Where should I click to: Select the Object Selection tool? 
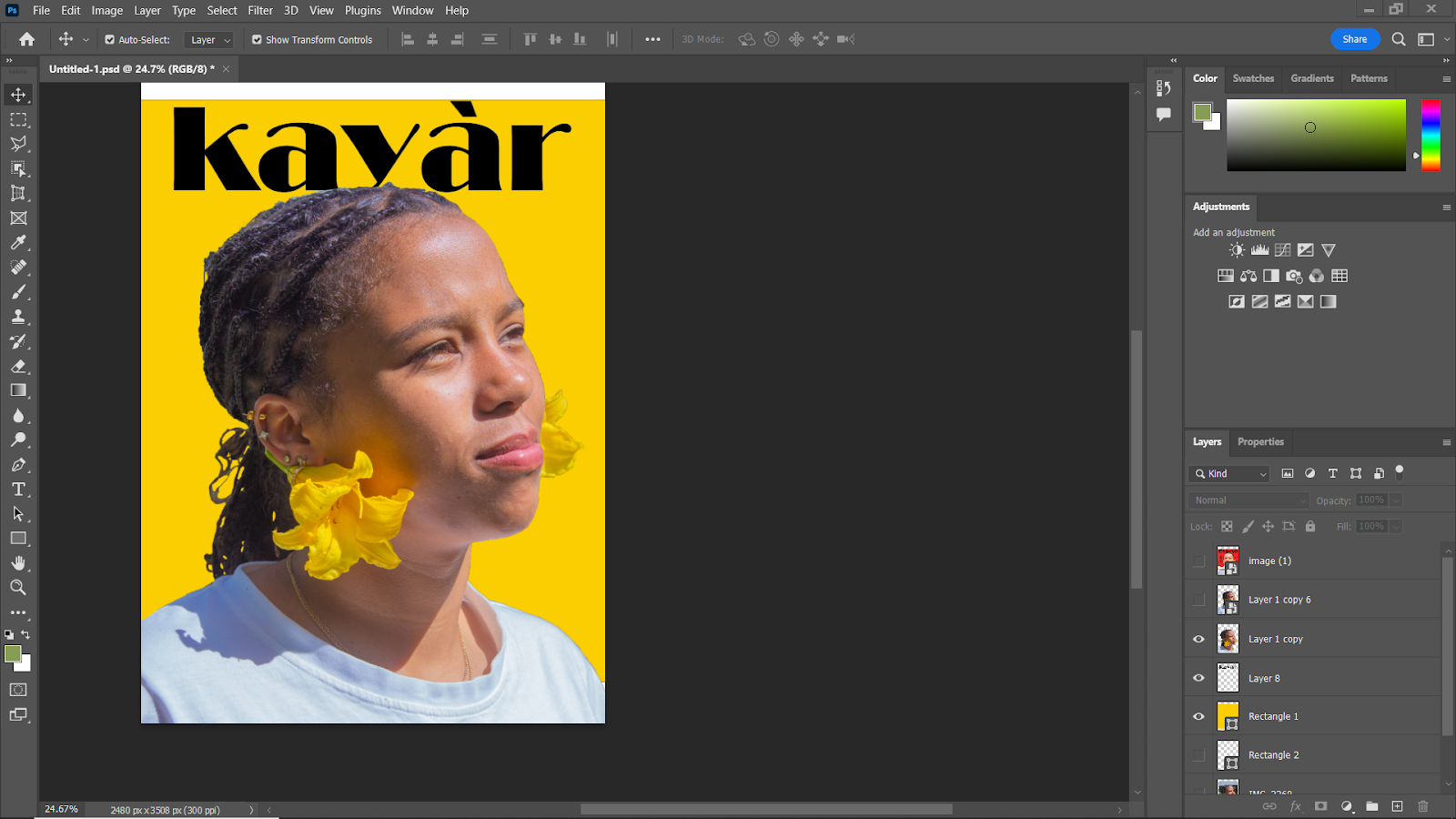coord(18,168)
